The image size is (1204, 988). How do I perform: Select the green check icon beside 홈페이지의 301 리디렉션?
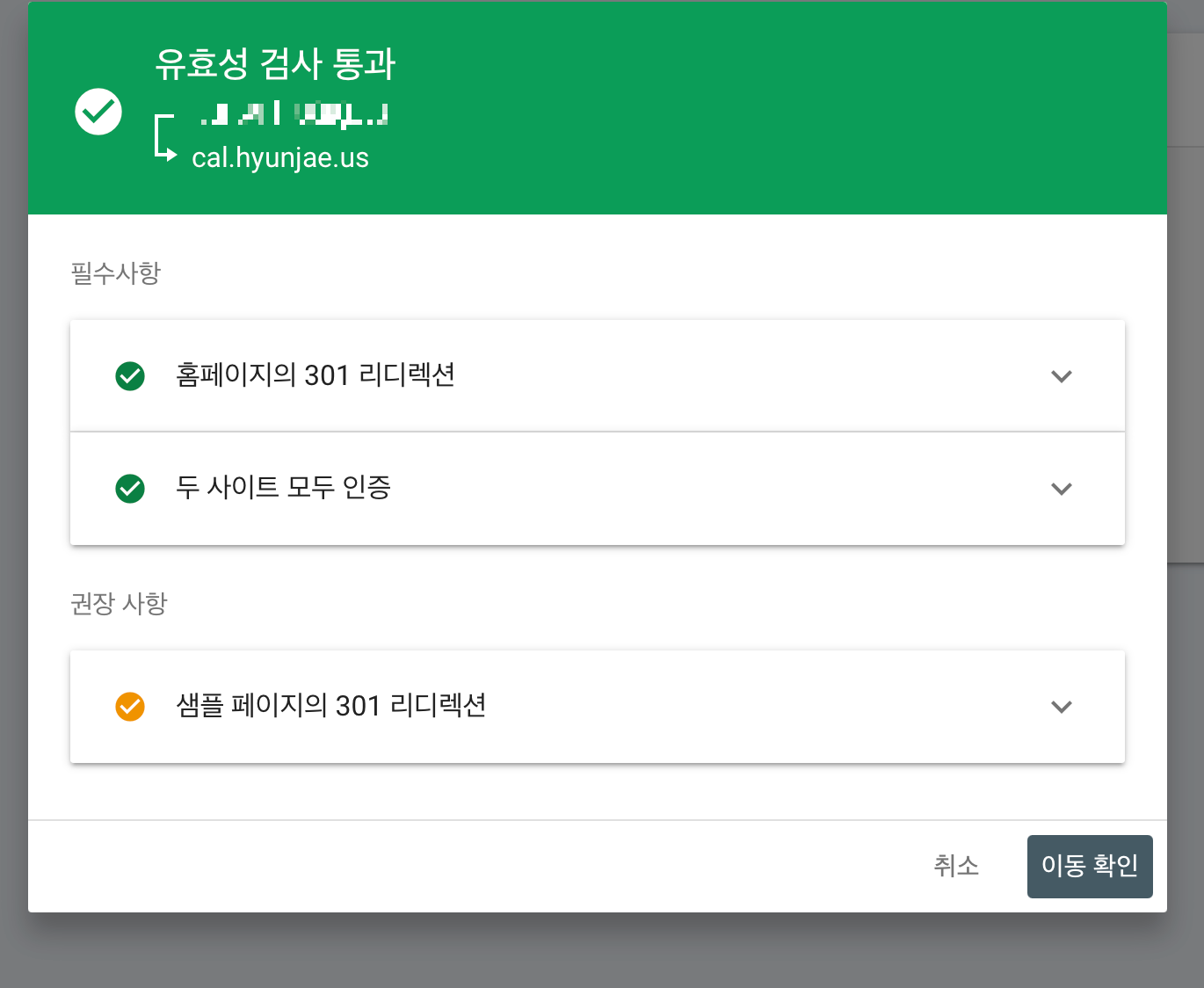pos(130,376)
